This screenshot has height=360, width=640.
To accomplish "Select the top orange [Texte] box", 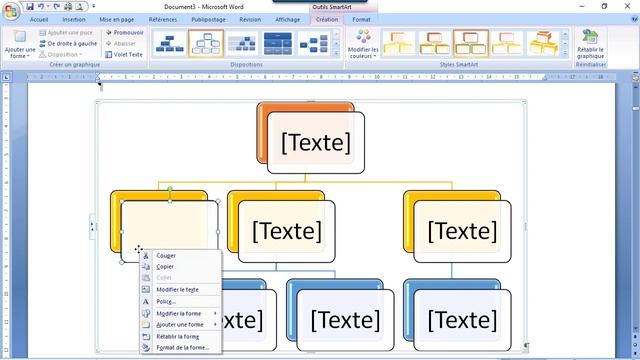I will point(316,142).
